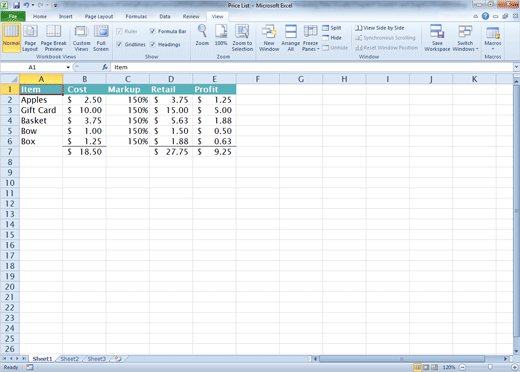
Task: Select the Gift Card cell
Action: (41, 110)
